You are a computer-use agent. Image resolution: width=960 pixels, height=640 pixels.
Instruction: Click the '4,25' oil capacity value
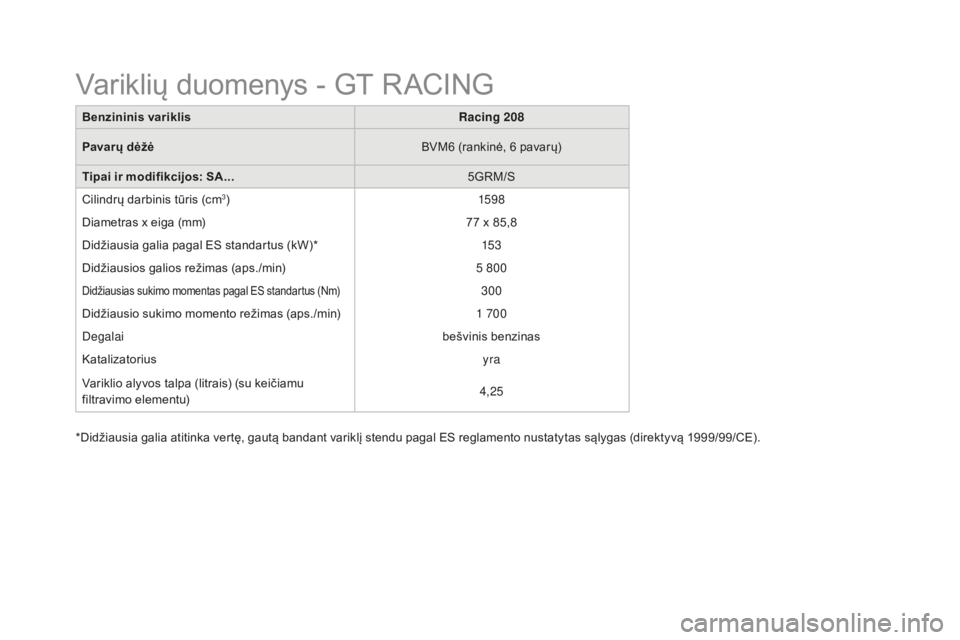tap(491, 391)
